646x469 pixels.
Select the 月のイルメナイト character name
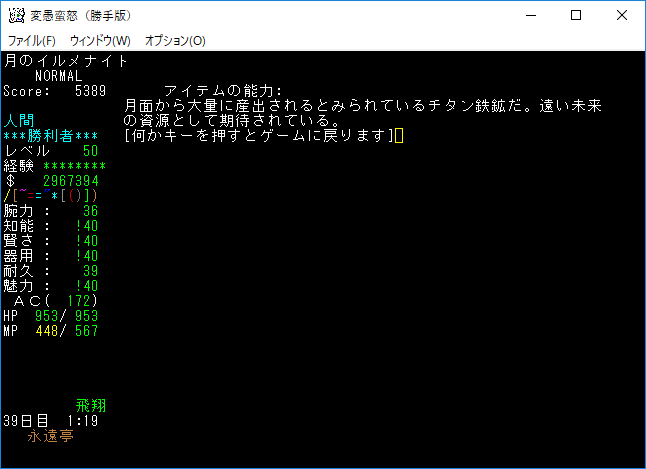(x=66, y=61)
